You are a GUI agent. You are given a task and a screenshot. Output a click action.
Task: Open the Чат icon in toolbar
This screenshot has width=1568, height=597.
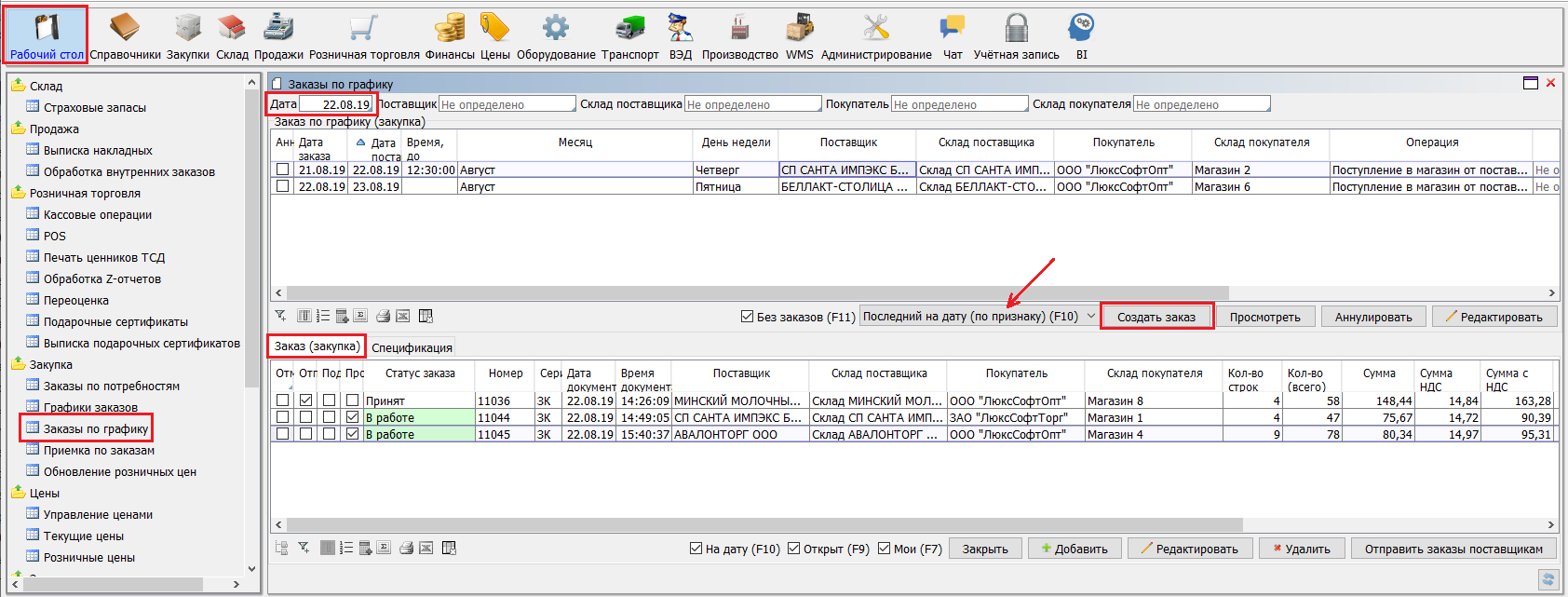(952, 36)
